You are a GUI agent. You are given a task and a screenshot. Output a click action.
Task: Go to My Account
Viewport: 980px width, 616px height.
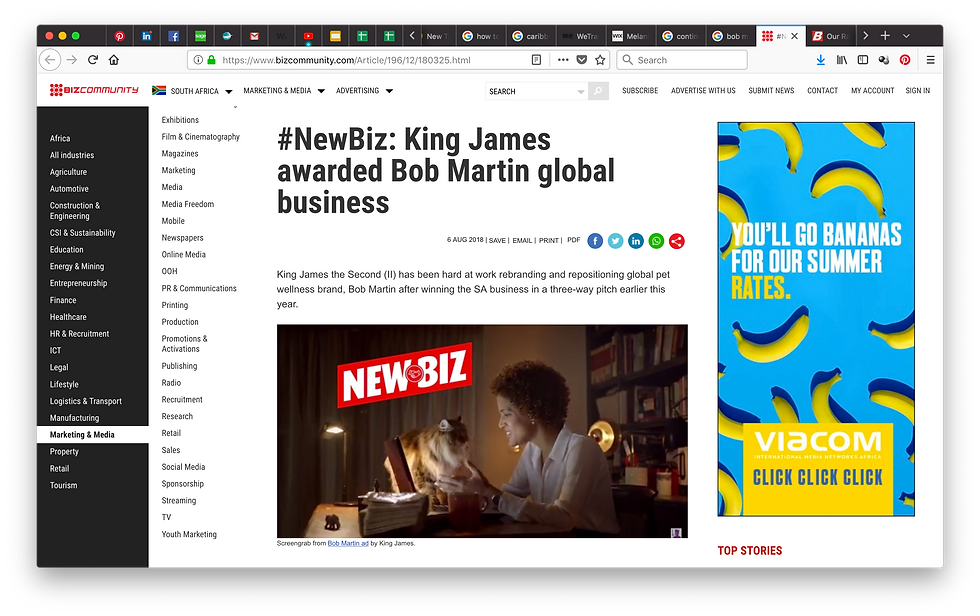872,91
